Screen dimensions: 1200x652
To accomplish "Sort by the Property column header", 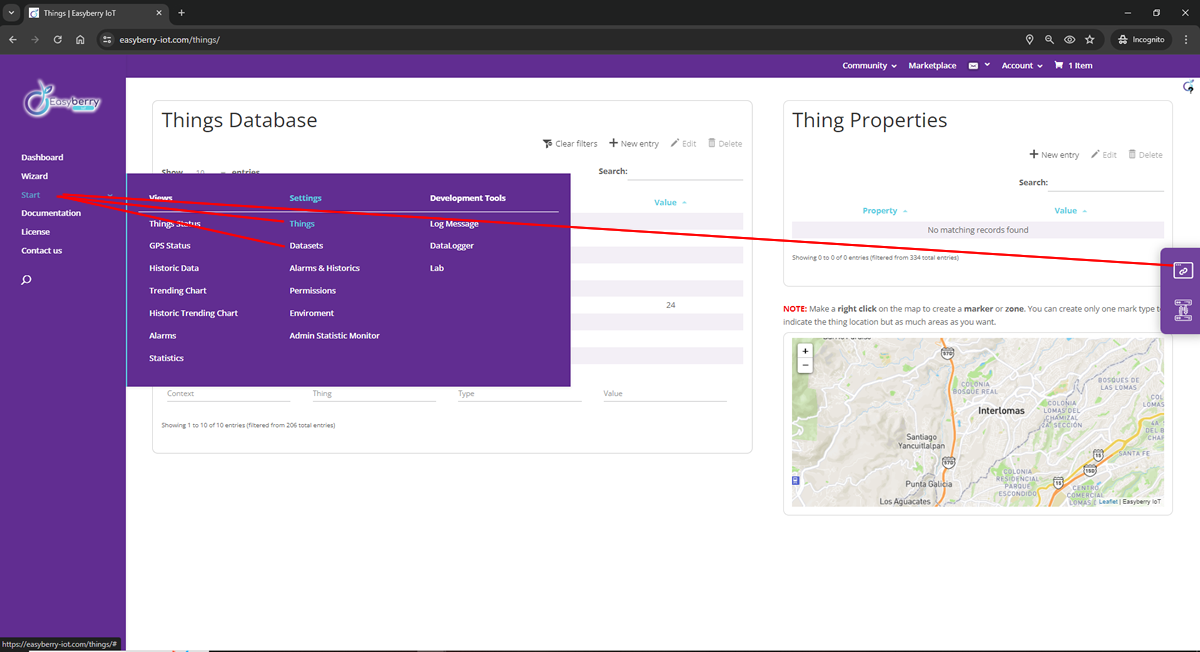I will point(884,211).
